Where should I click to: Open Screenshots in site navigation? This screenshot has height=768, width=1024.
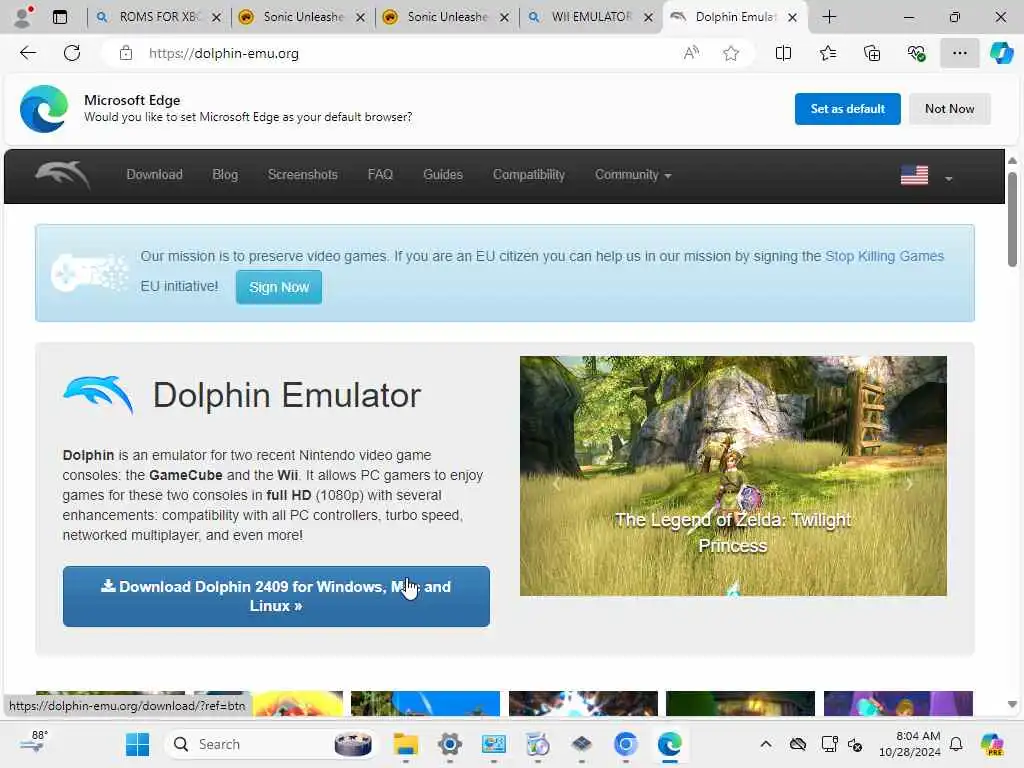pyautogui.click(x=303, y=174)
